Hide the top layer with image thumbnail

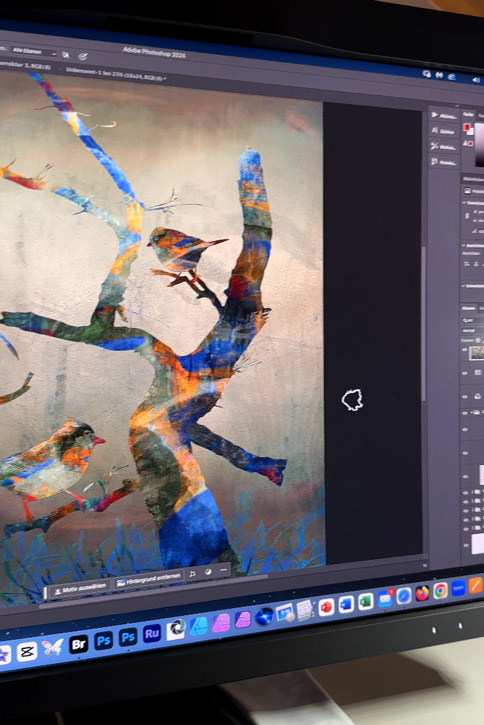465,351
